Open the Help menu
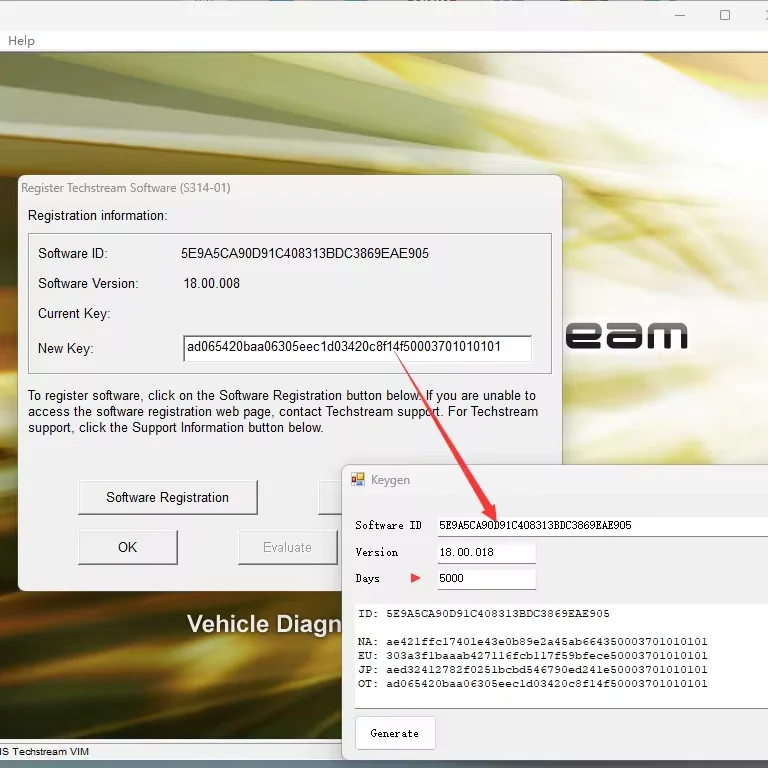 21,41
